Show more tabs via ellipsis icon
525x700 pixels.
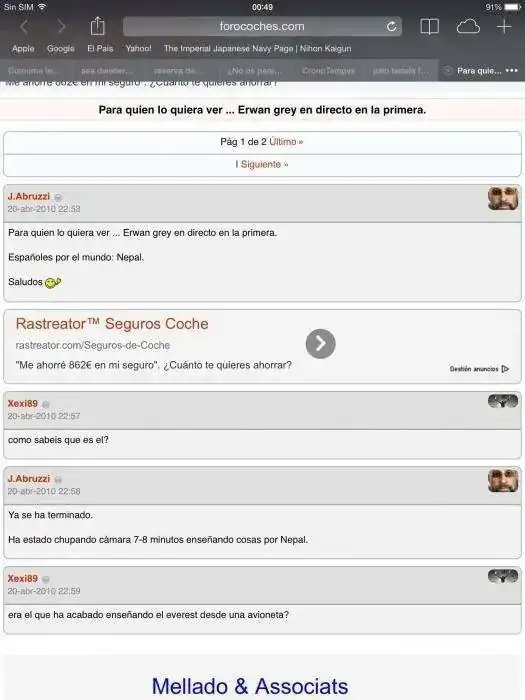click(x=512, y=71)
